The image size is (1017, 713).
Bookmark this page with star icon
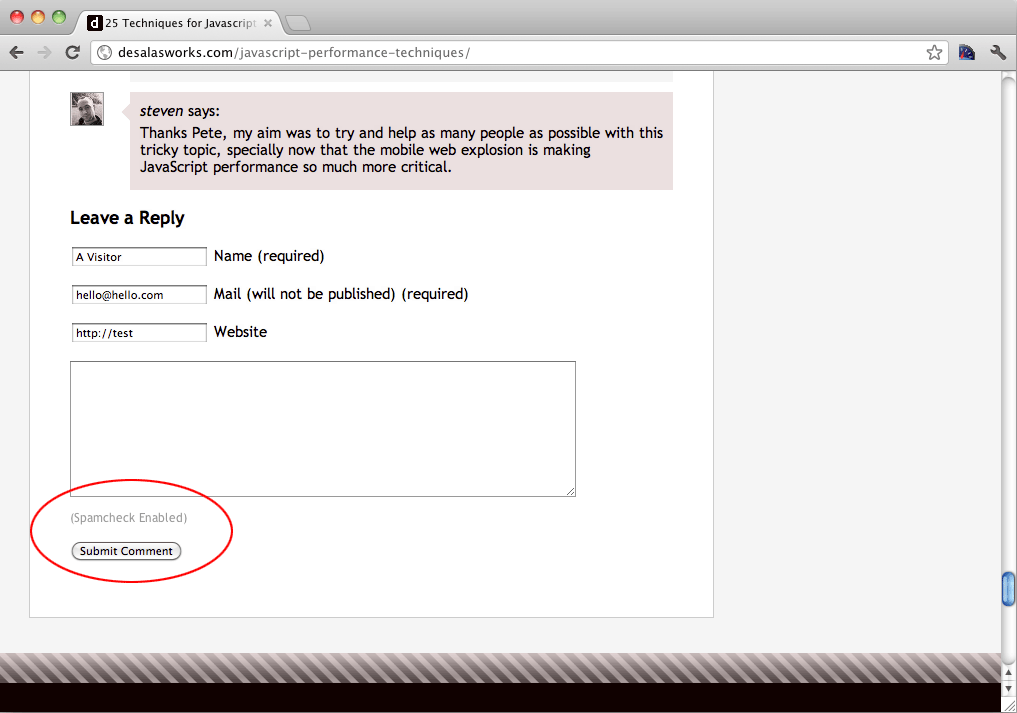click(934, 53)
